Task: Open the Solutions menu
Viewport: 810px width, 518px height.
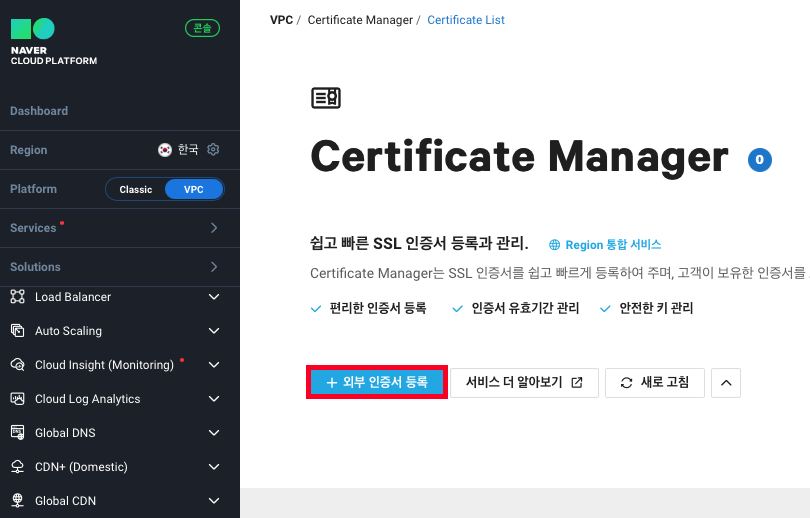Action: [35, 267]
